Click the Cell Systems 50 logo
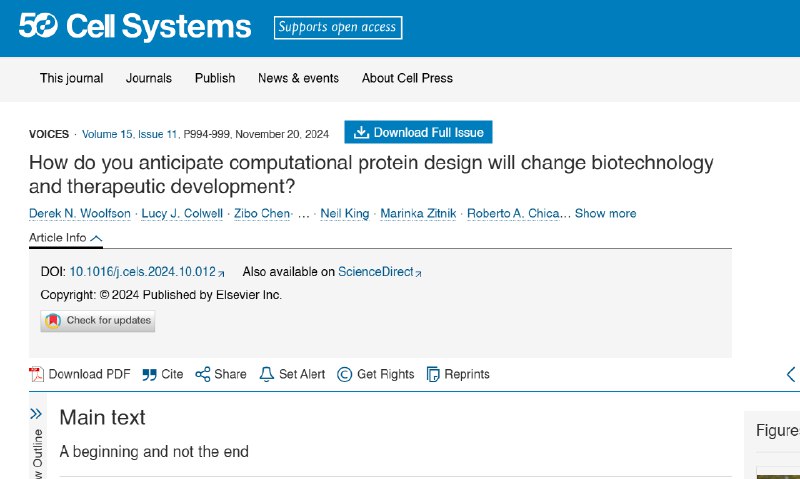 coord(135,27)
